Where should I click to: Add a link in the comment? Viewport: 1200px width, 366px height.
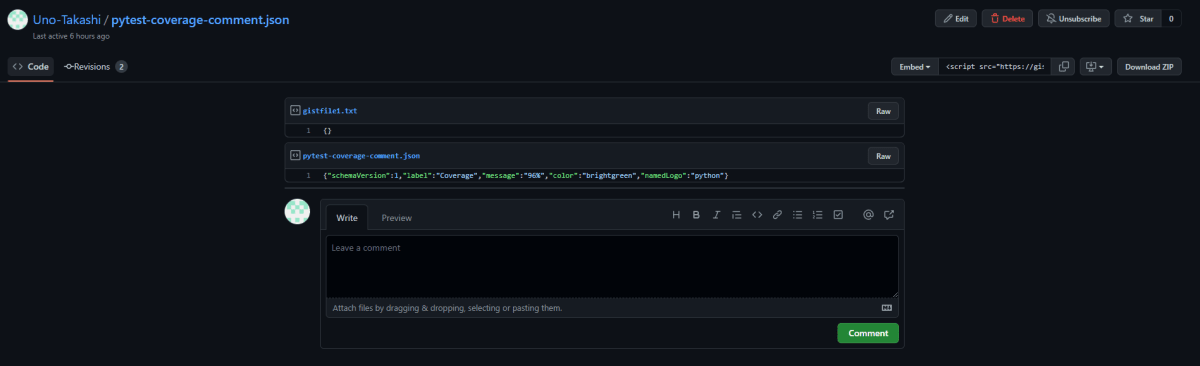click(777, 215)
